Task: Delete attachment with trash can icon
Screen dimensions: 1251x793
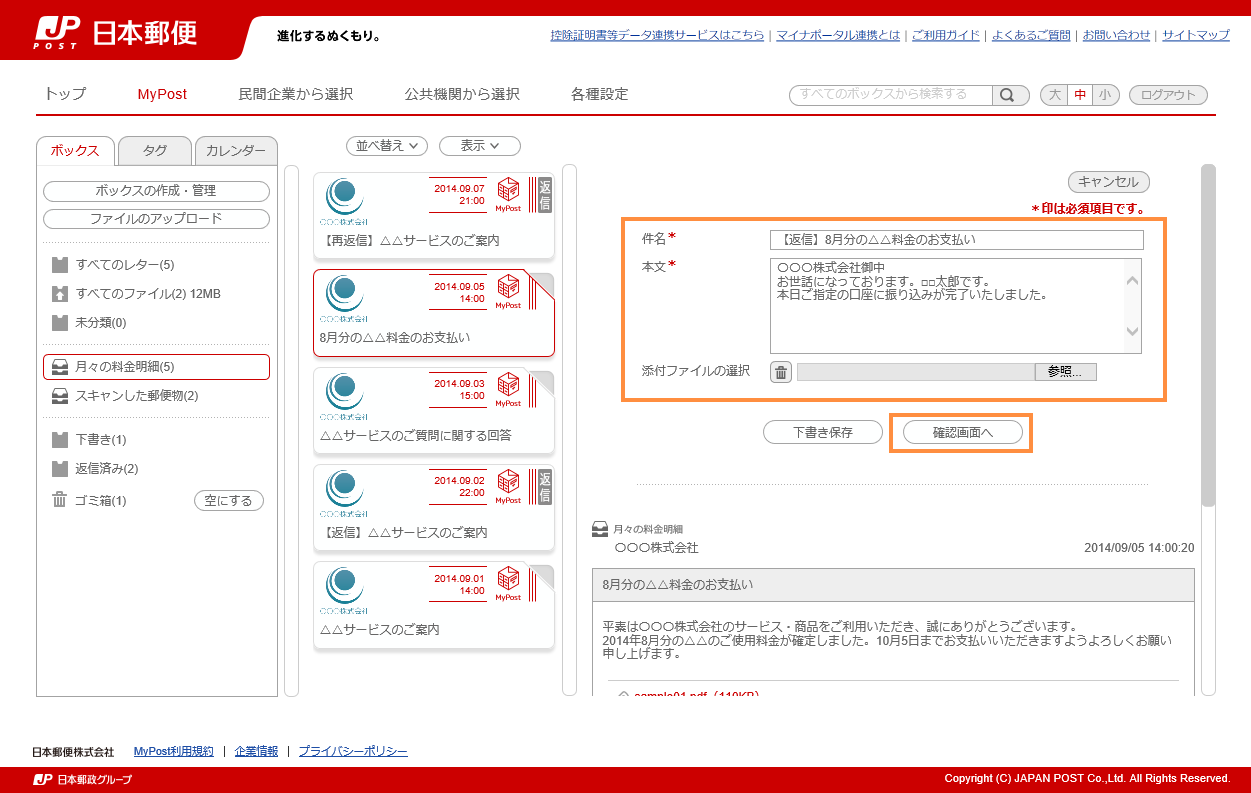Action: (x=781, y=372)
